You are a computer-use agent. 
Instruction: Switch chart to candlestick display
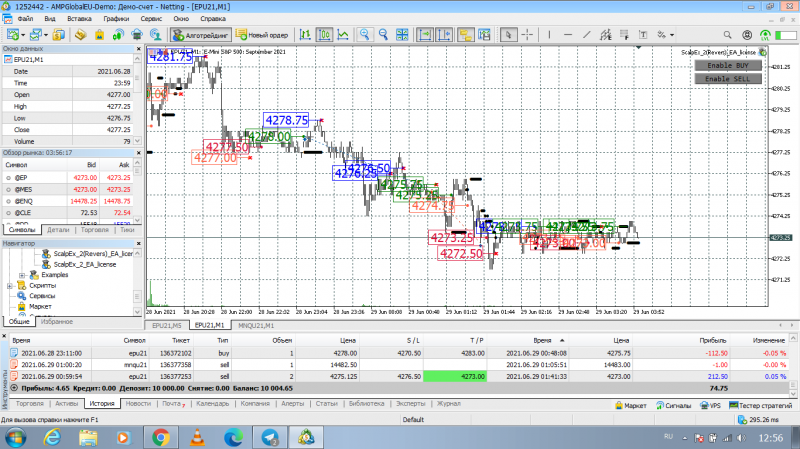324,35
